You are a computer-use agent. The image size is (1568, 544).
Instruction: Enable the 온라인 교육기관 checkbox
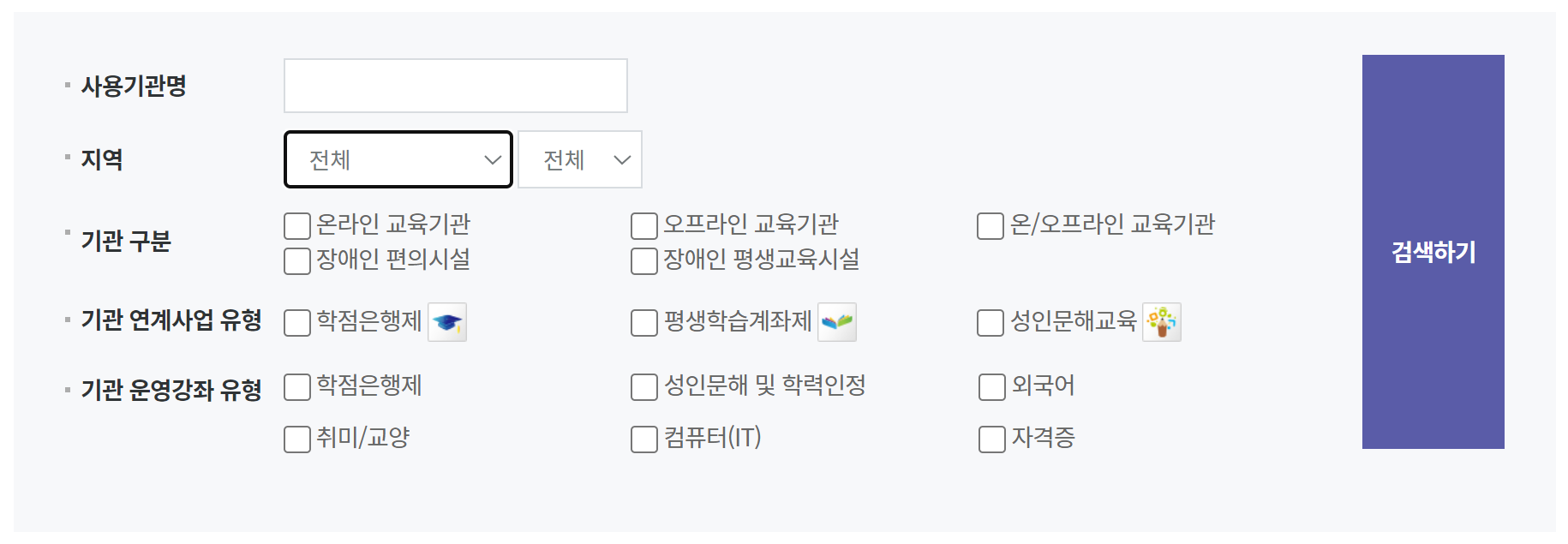tap(296, 224)
